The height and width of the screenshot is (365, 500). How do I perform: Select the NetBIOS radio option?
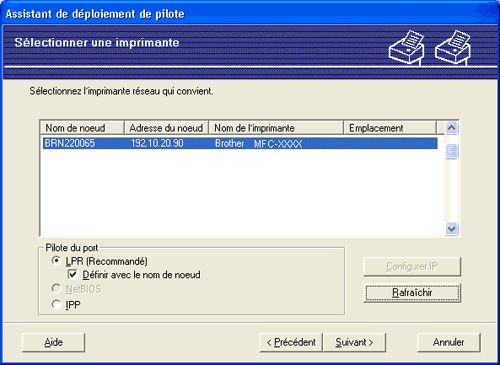point(56,288)
